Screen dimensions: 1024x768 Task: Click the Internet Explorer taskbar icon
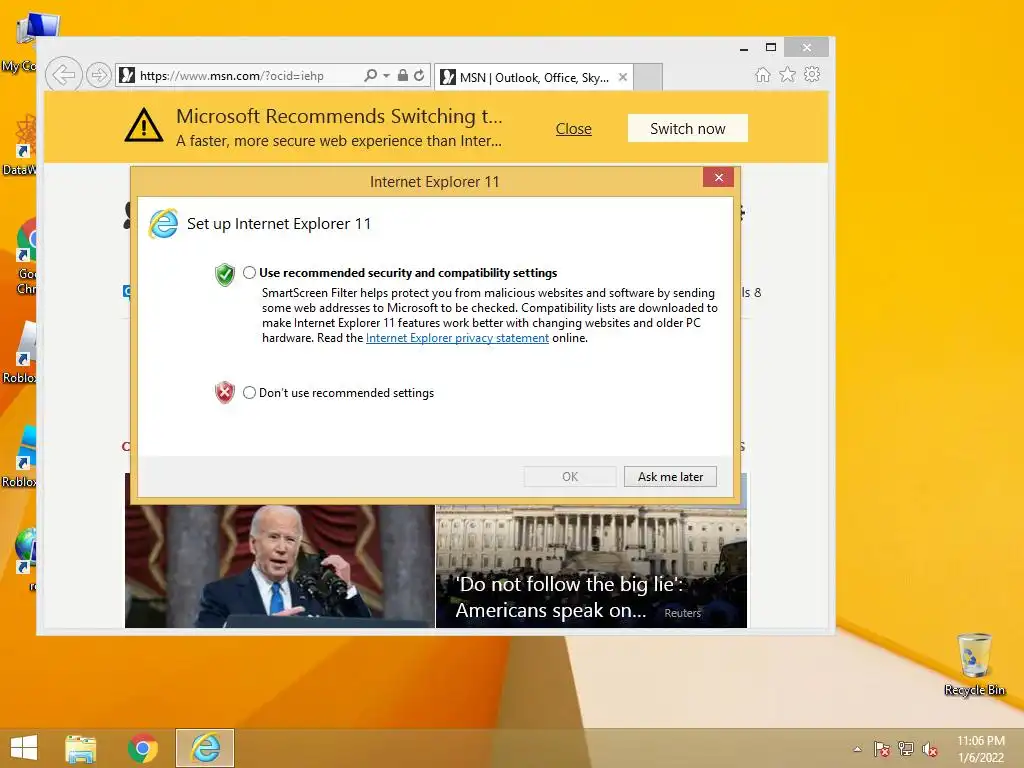click(205, 748)
